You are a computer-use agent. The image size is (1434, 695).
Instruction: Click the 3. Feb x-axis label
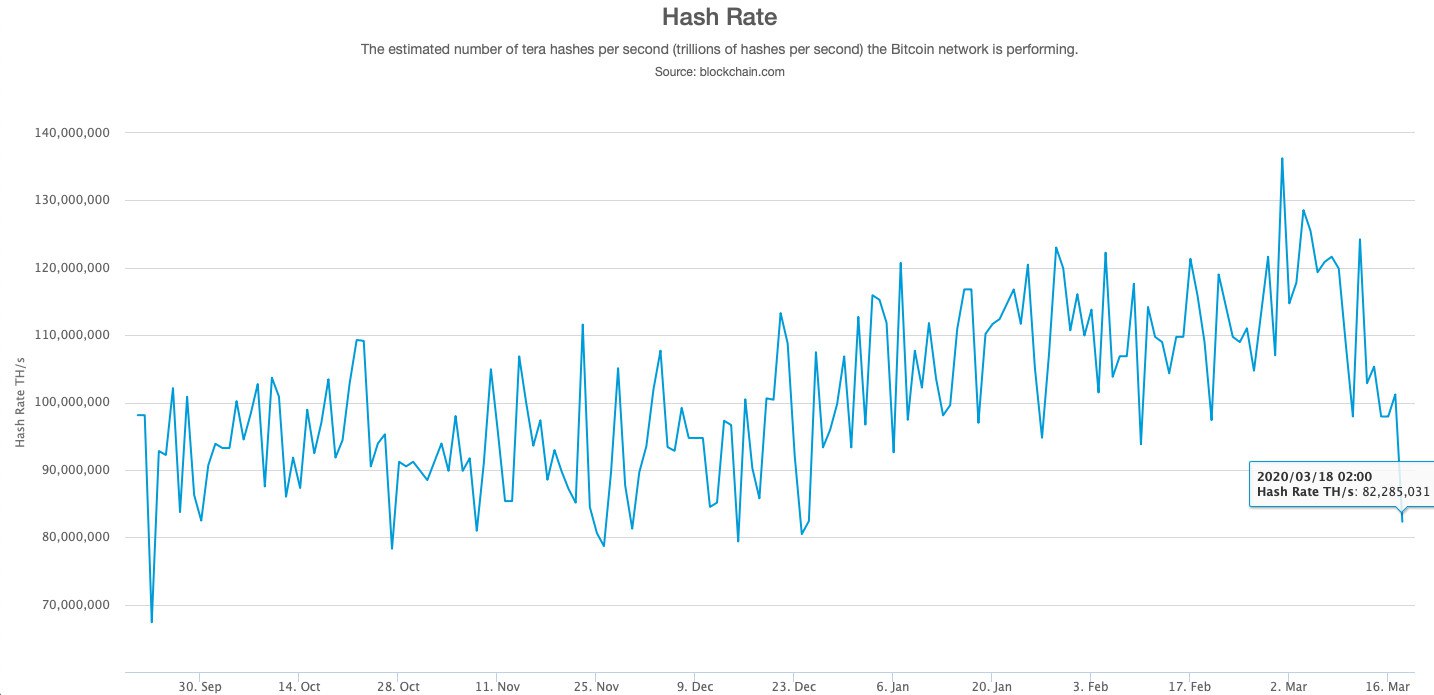pos(1090,687)
